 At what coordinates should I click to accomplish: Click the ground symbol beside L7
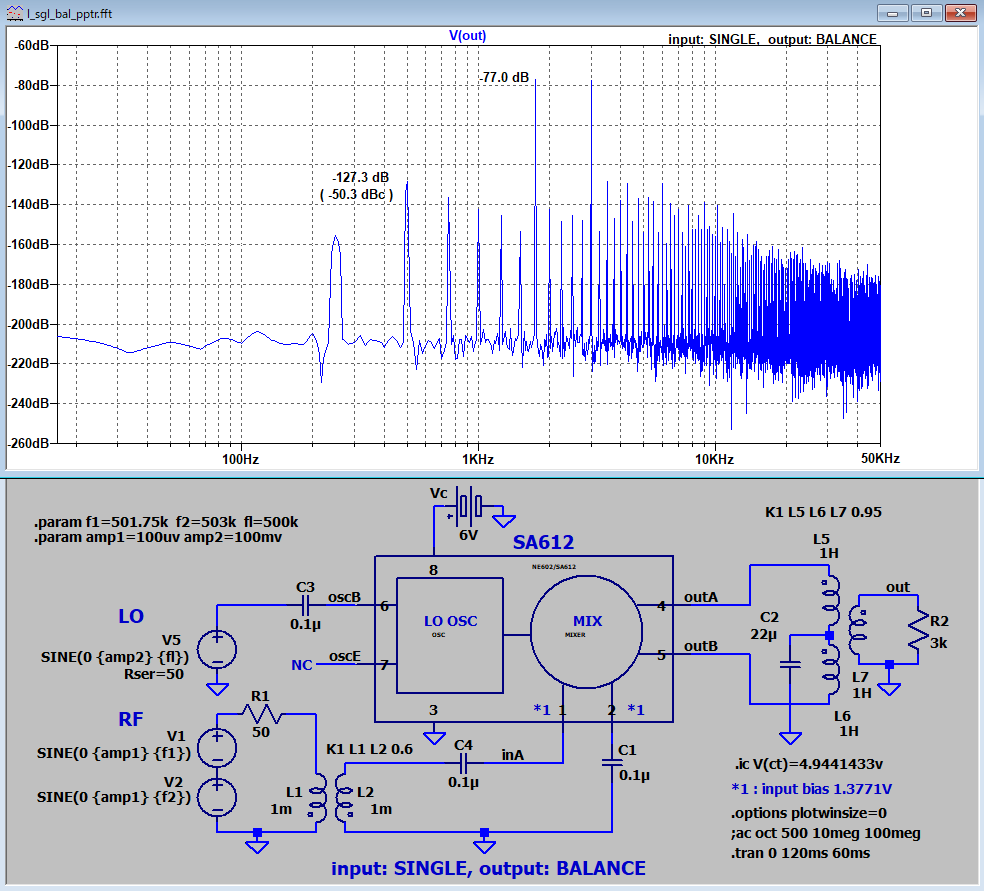point(889,688)
